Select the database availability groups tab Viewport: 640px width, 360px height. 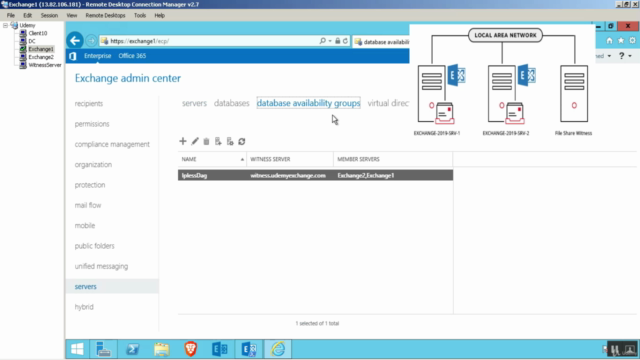tap(308, 103)
